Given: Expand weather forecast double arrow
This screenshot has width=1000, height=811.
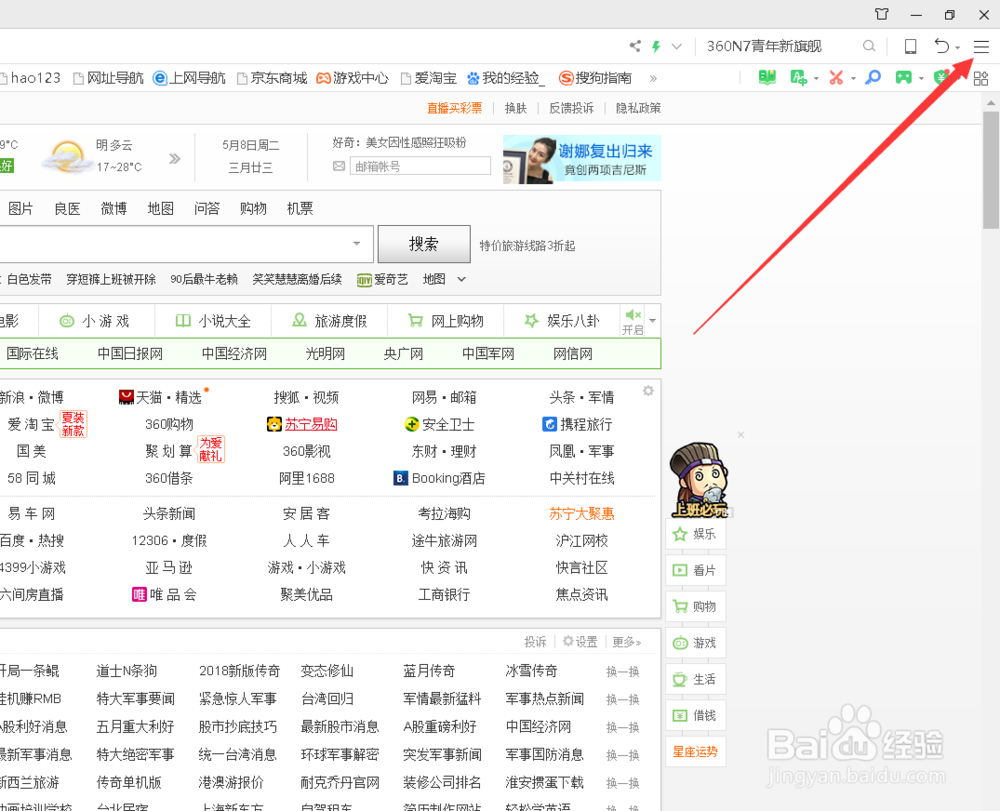Looking at the screenshot, I should (x=174, y=159).
